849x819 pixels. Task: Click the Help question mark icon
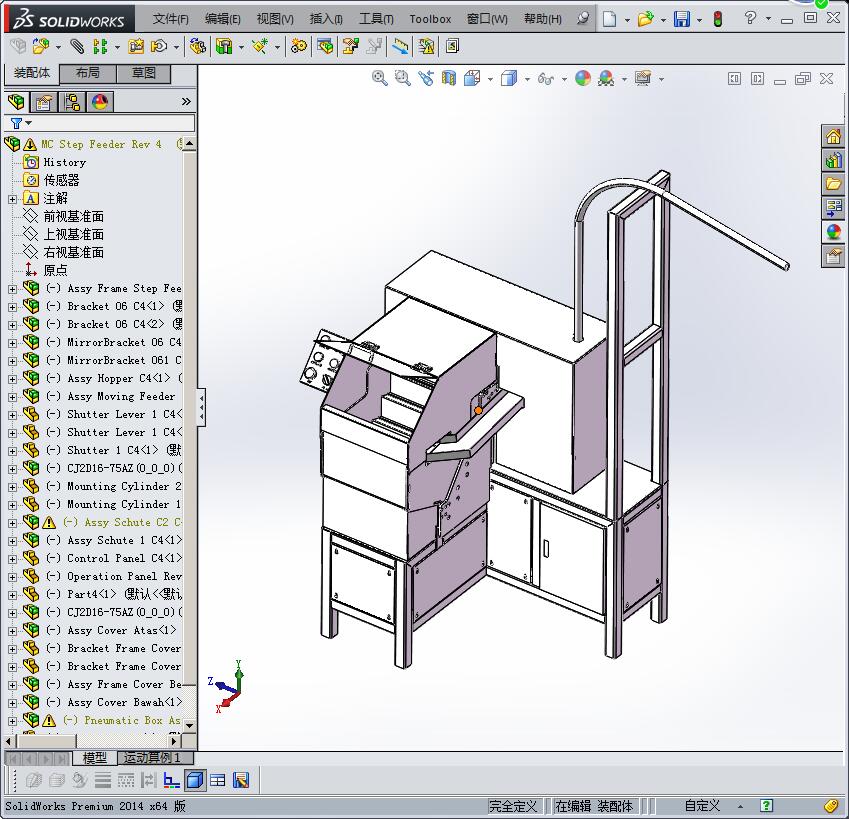[750, 18]
